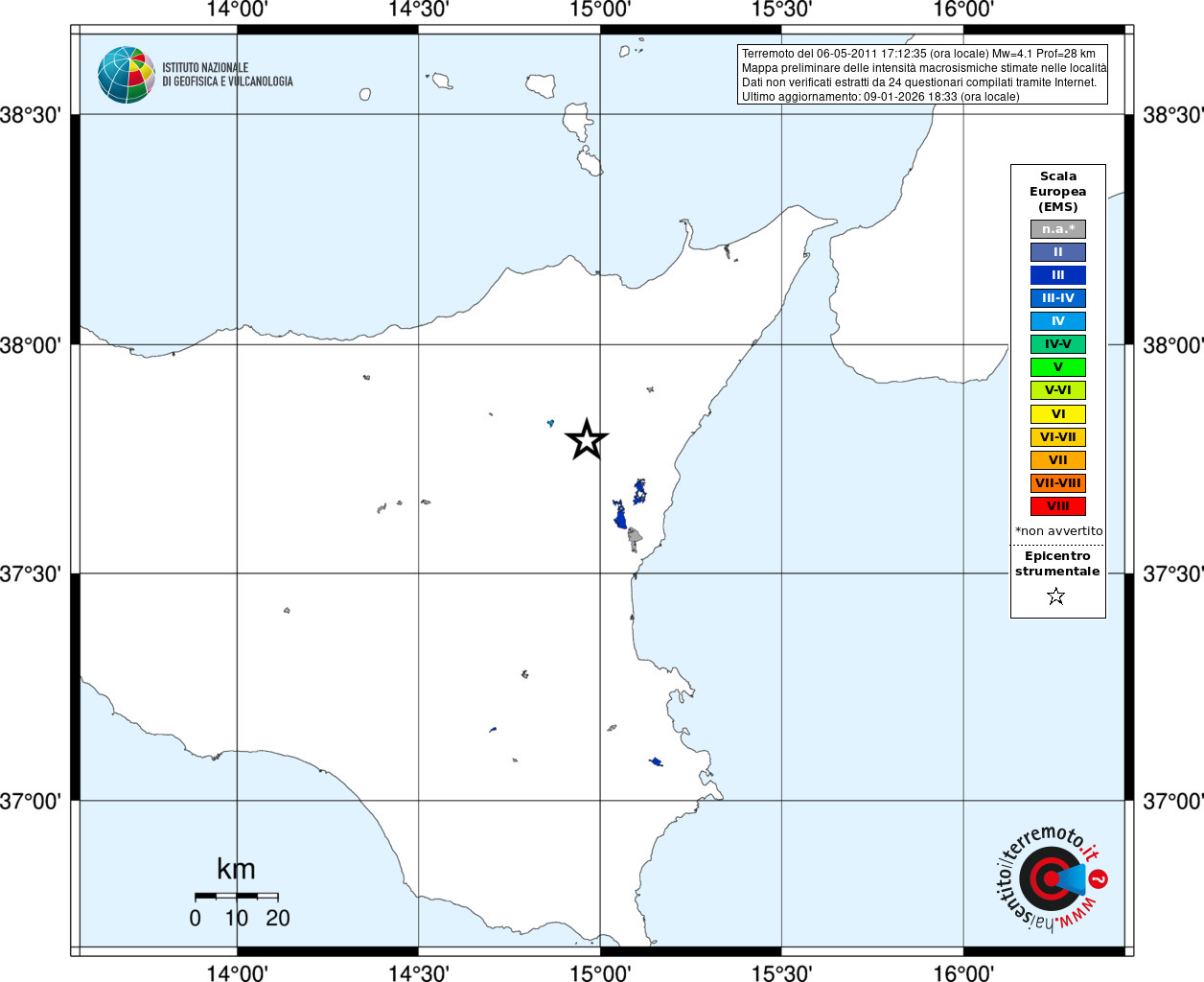Click the Scala Europea (EMS) legend title

tap(1058, 192)
